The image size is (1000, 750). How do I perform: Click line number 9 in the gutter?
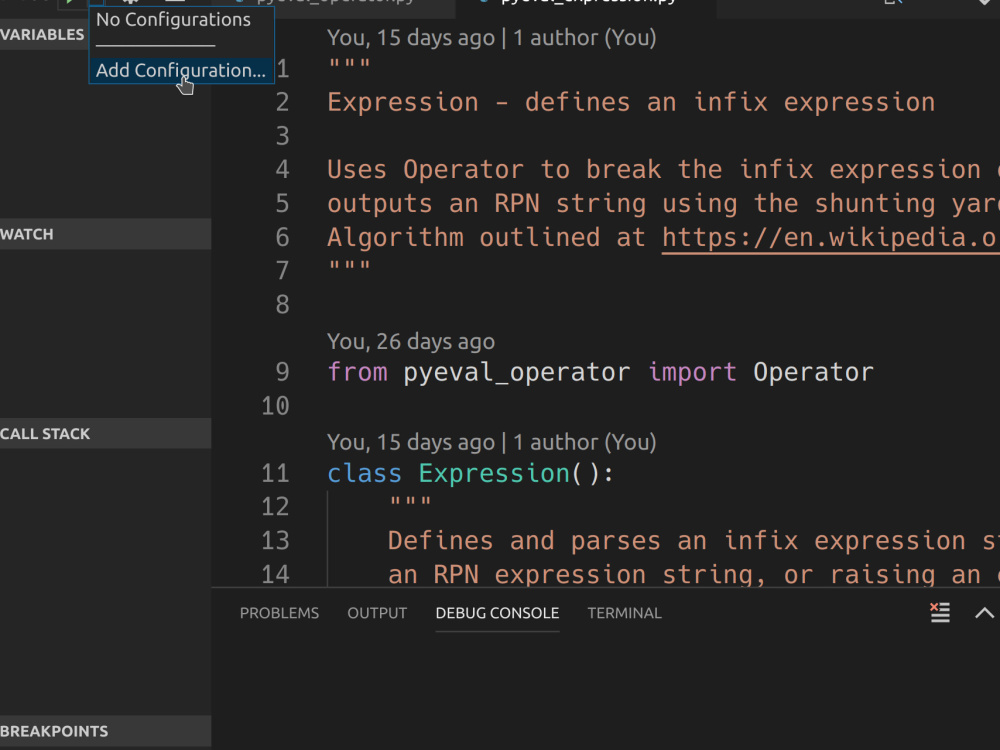coord(283,372)
